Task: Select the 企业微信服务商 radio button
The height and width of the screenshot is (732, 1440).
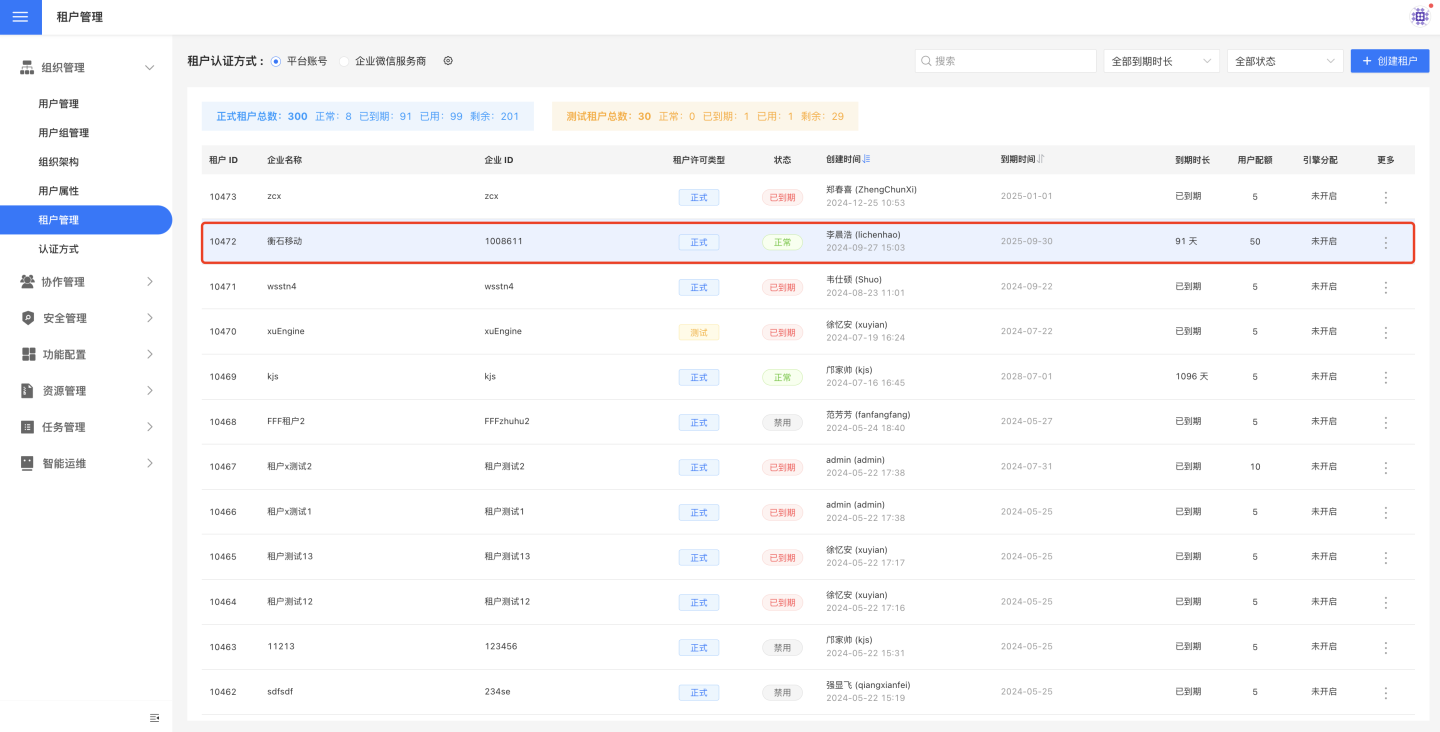Action: pos(345,61)
